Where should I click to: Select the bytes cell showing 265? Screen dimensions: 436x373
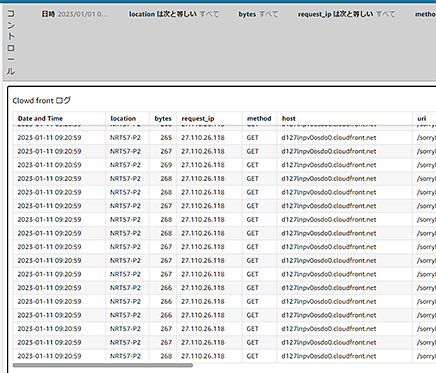pos(166,138)
